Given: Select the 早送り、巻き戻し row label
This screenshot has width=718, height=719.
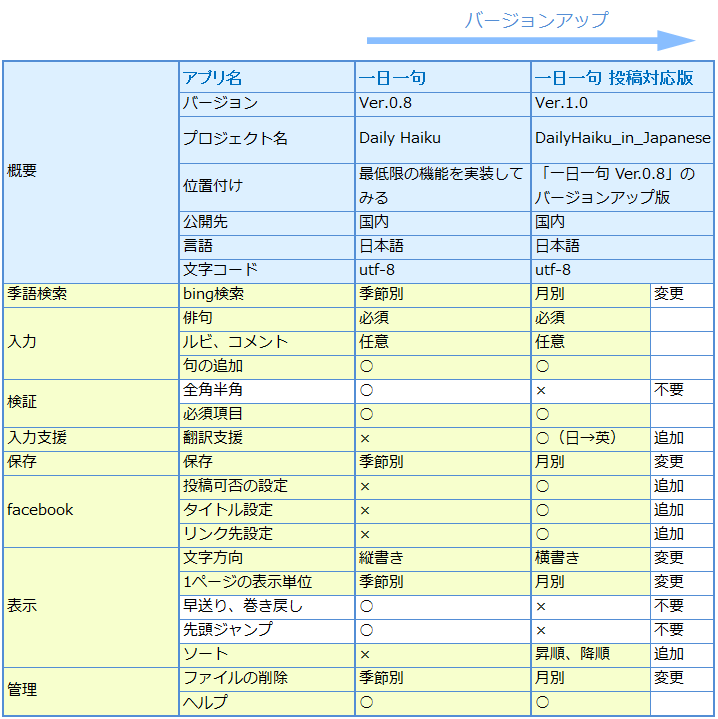Looking at the screenshot, I should 266,607.
